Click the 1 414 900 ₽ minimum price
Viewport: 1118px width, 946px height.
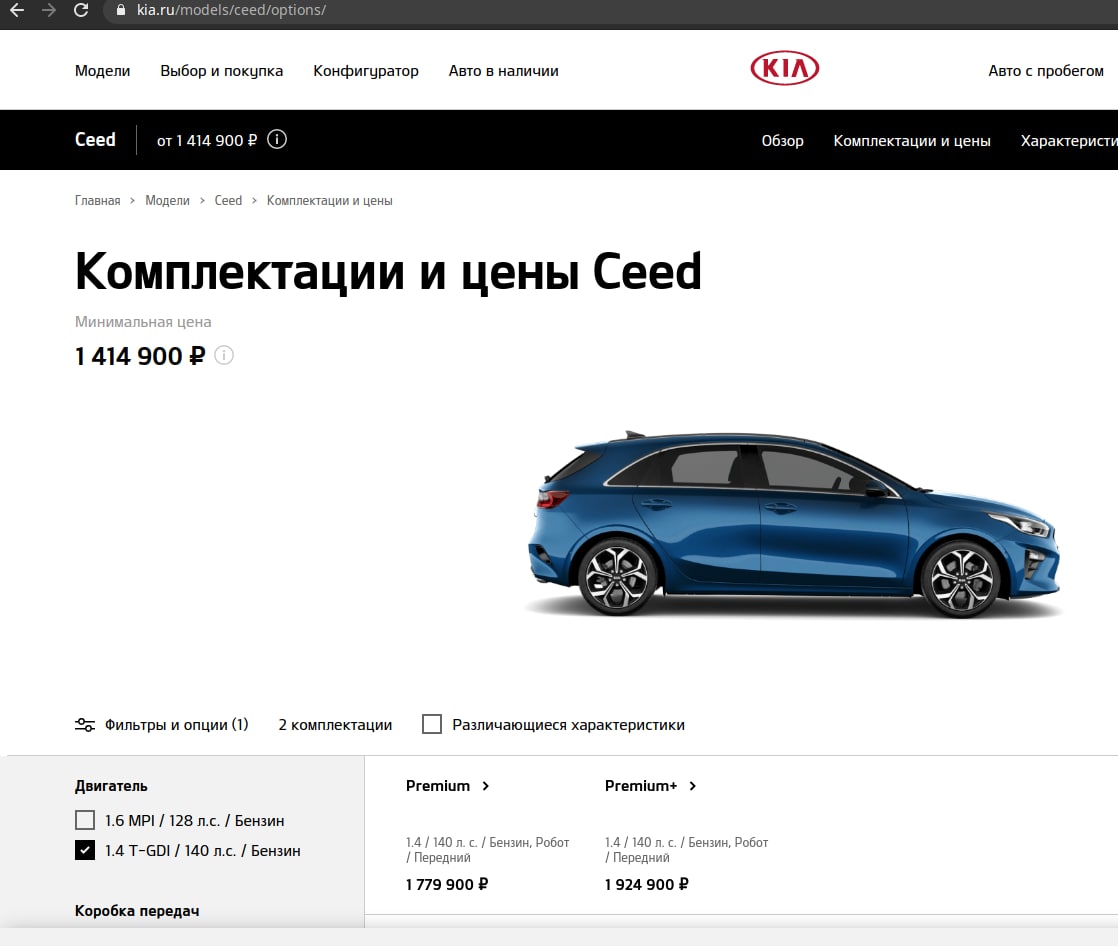140,356
